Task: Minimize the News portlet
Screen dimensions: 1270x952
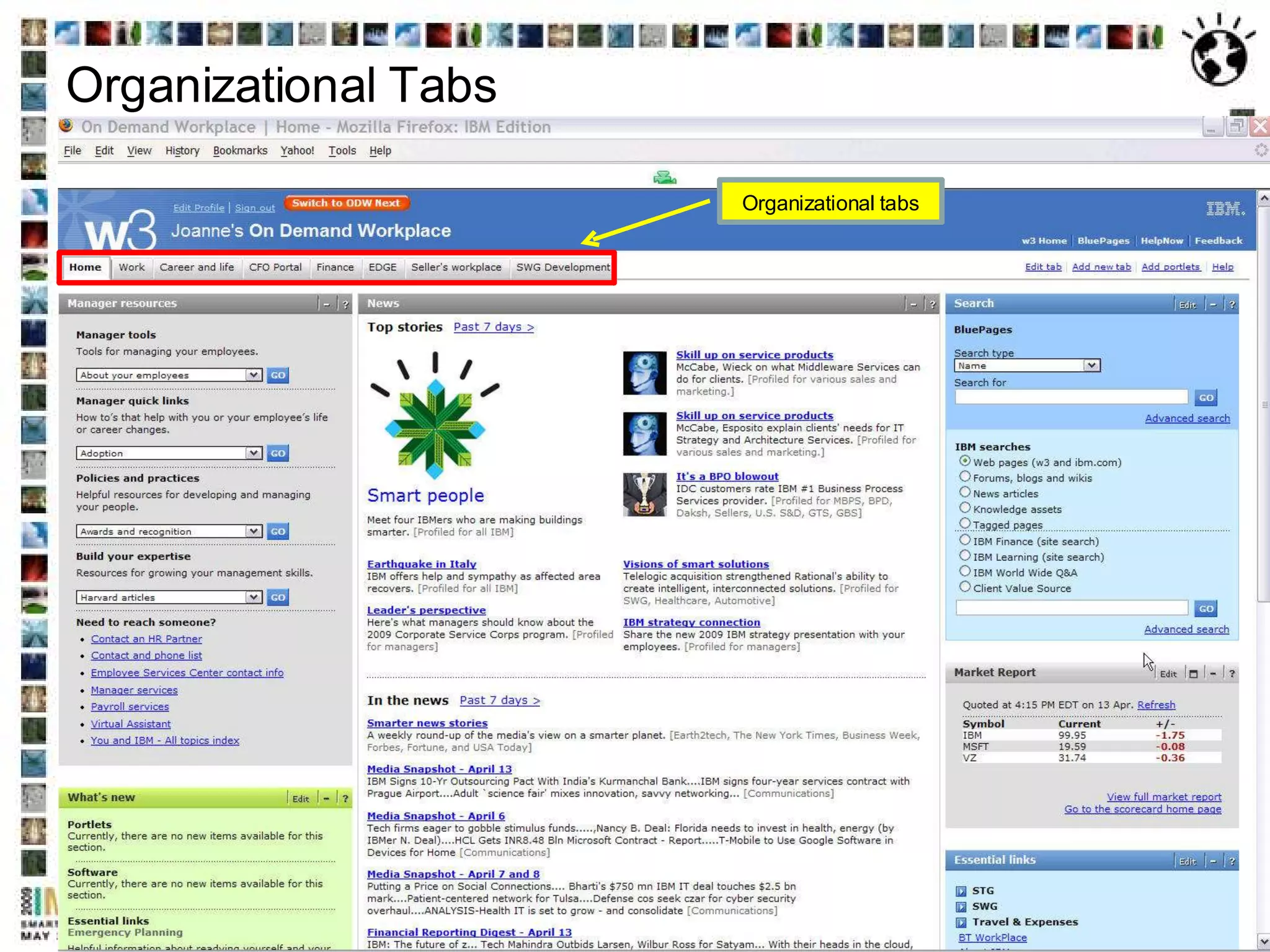Action: 913,304
